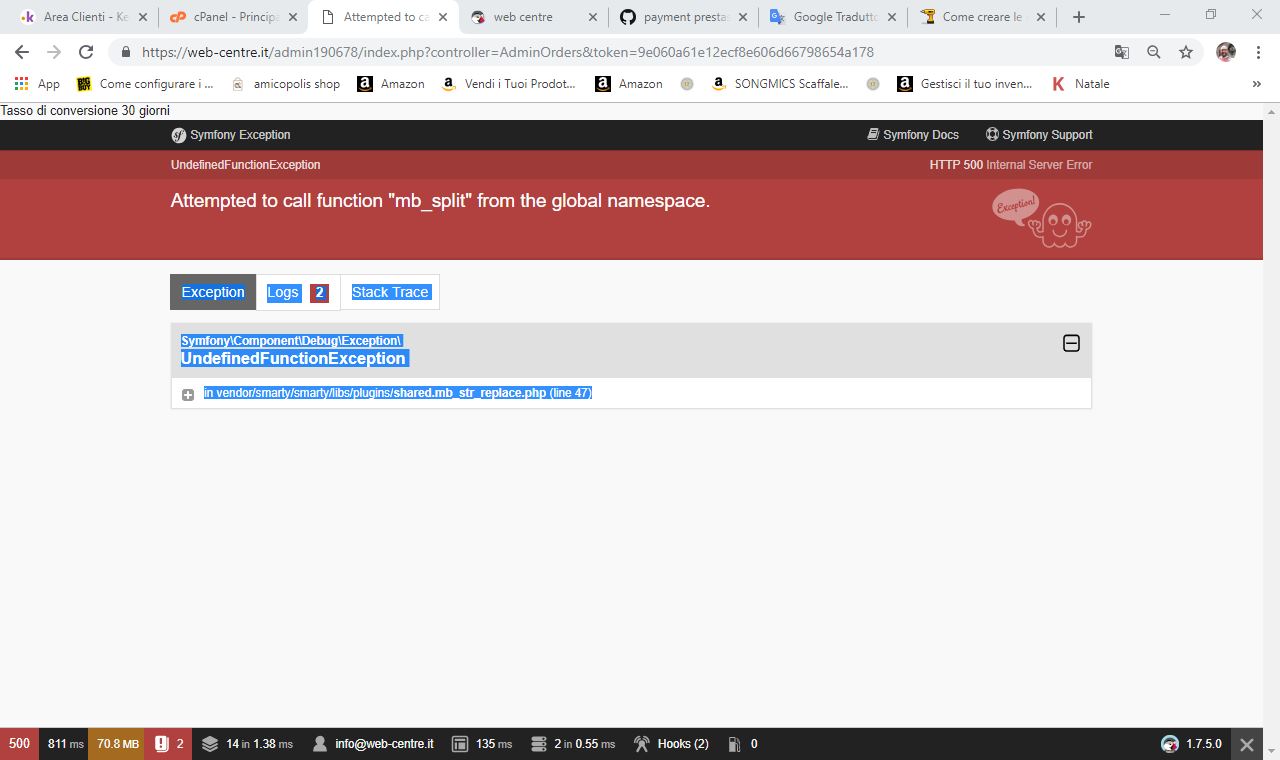Switch to the Logs tab

(298, 292)
